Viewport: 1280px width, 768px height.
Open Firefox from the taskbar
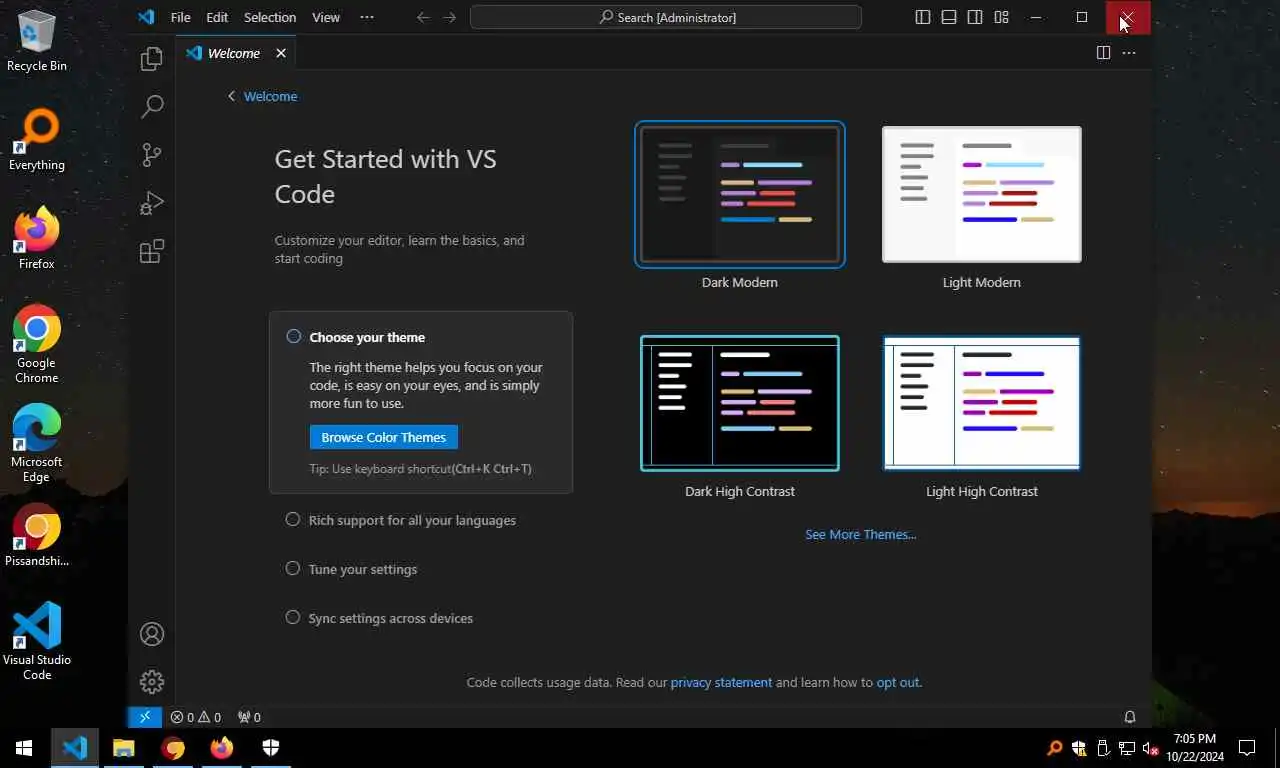[221, 748]
